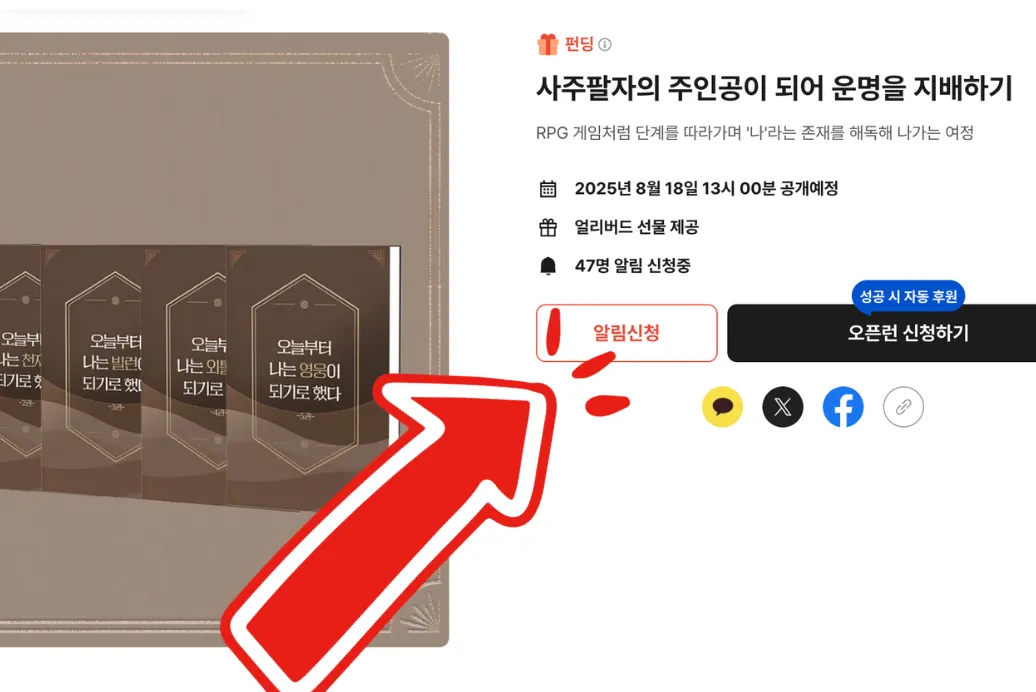The width and height of the screenshot is (1036, 692).
Task: Select the 영웅이 되기로 했다 book cover
Action: (x=309, y=377)
